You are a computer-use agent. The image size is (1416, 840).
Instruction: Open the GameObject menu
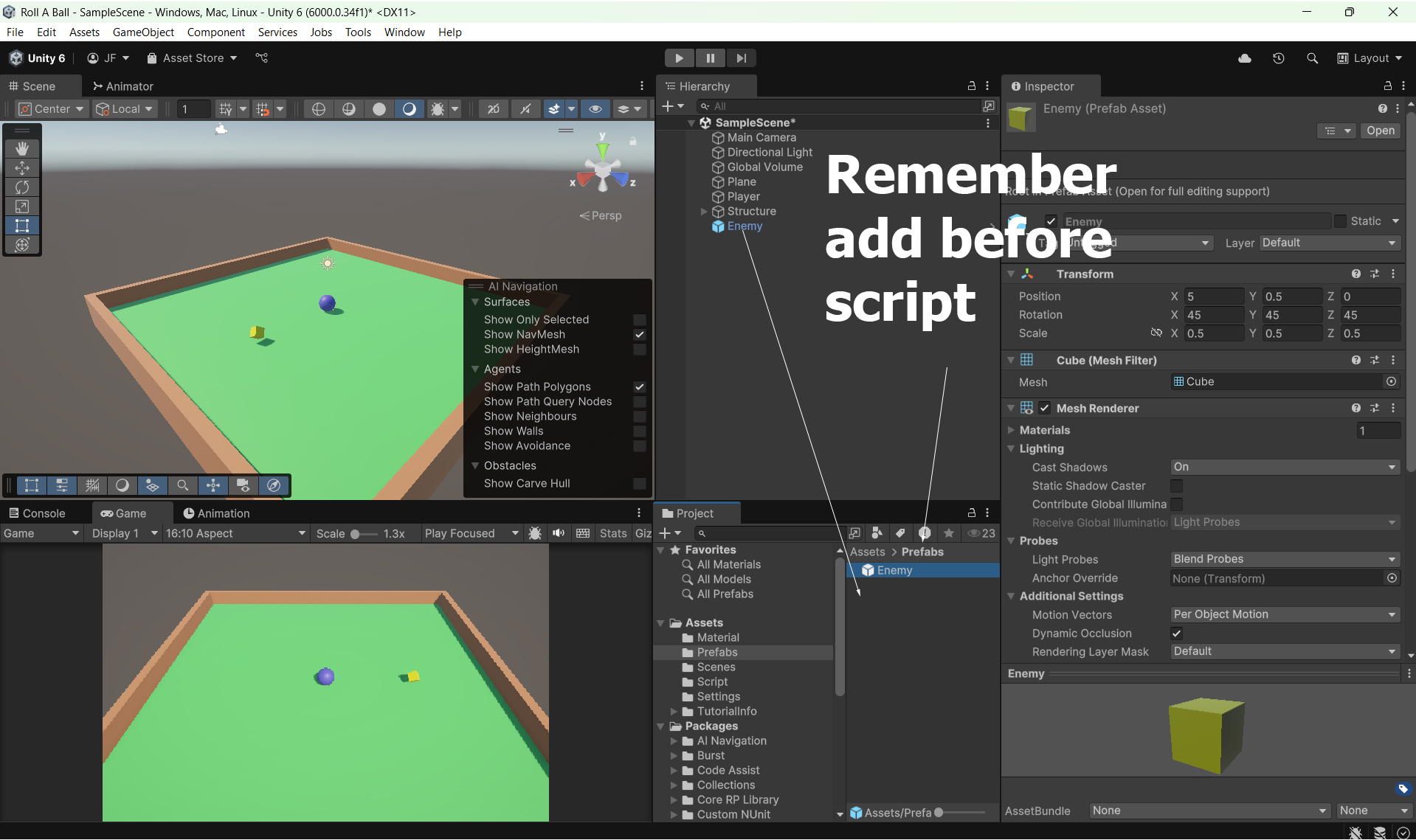pyautogui.click(x=143, y=32)
